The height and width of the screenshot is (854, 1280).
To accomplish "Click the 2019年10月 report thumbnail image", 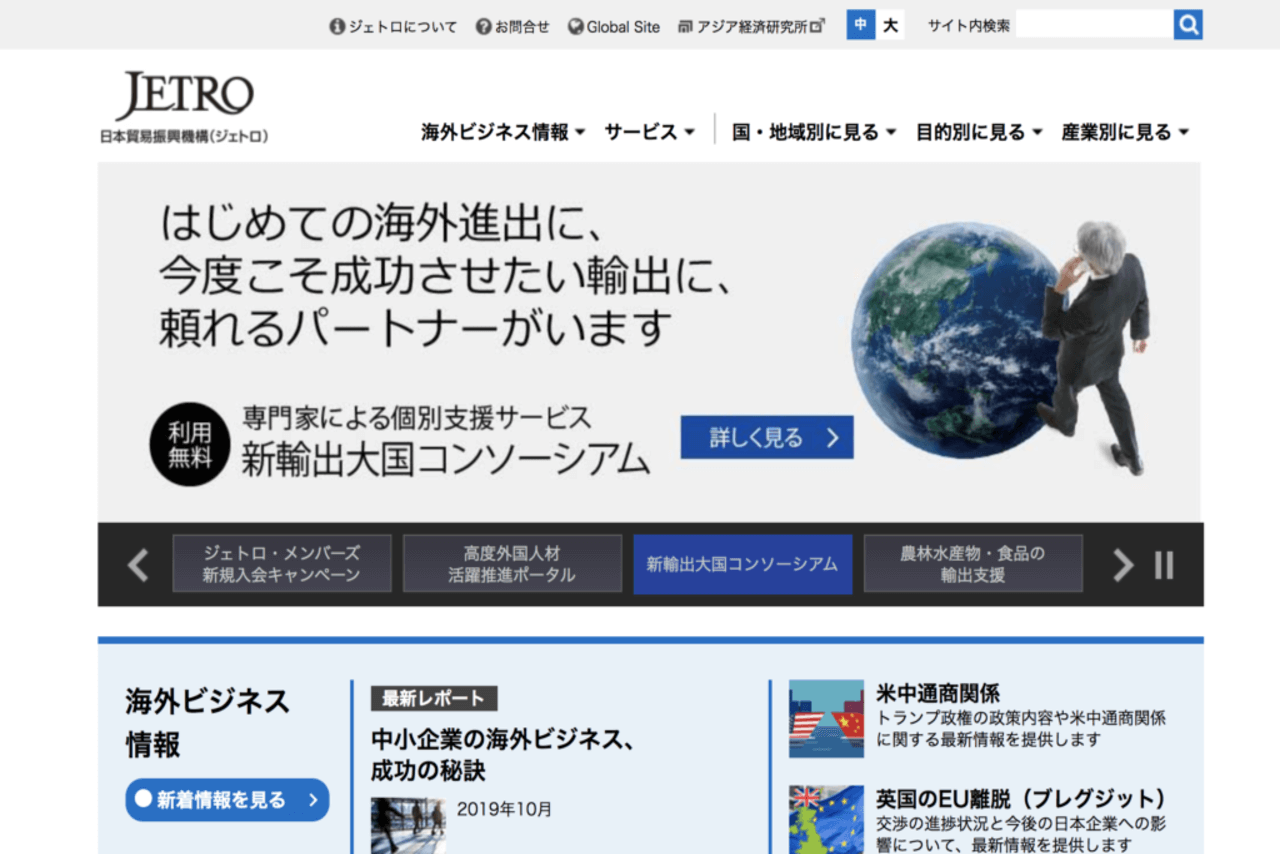I will pyautogui.click(x=408, y=825).
